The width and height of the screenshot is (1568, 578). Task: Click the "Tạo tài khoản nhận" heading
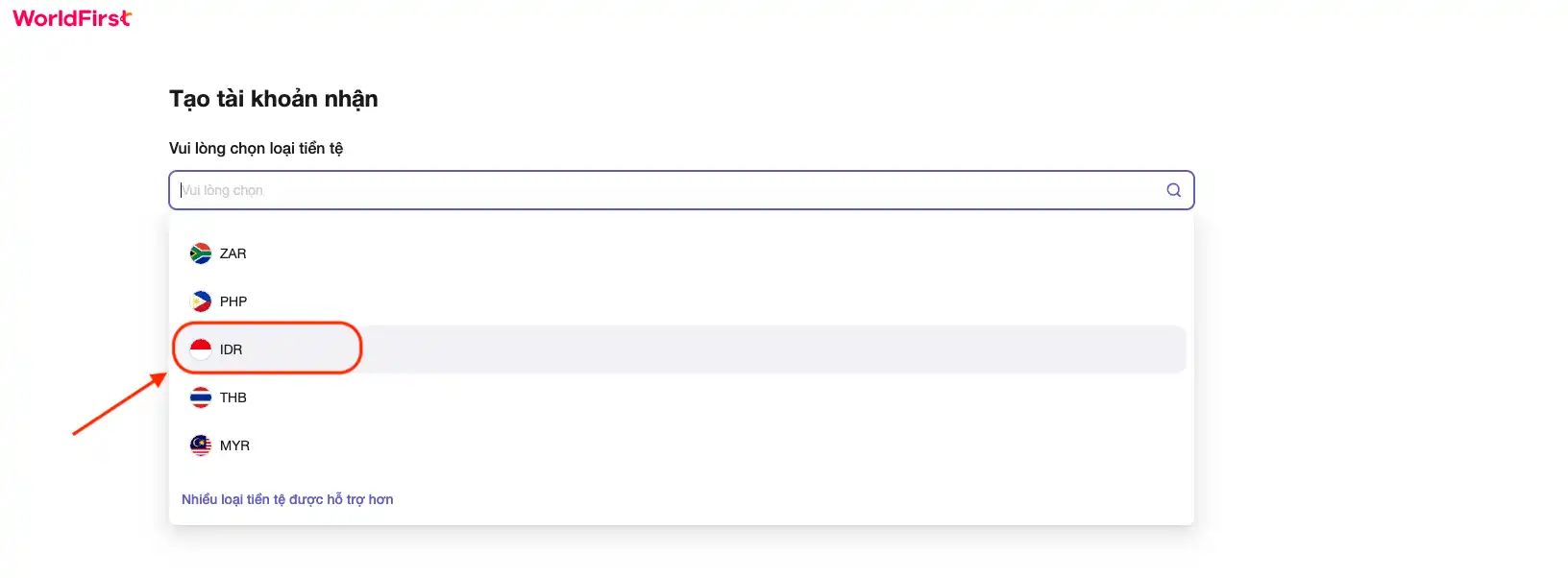click(274, 99)
